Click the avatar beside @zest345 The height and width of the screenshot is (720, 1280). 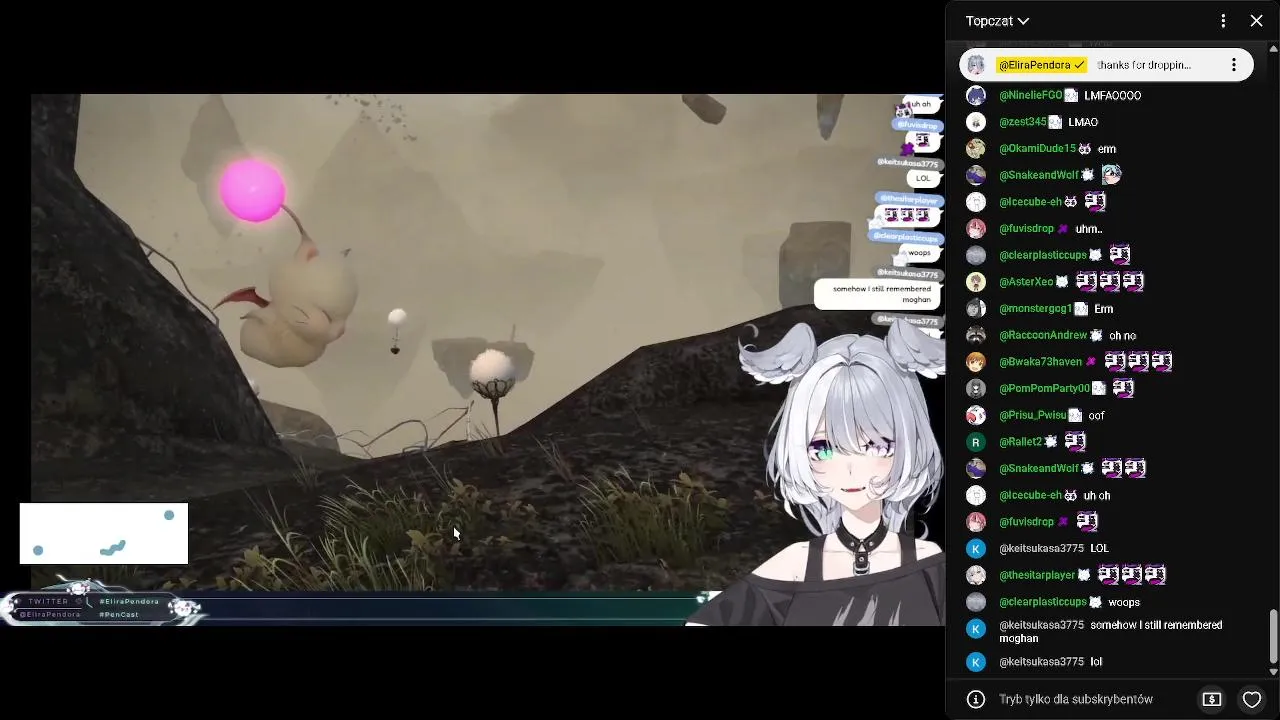(x=976, y=122)
